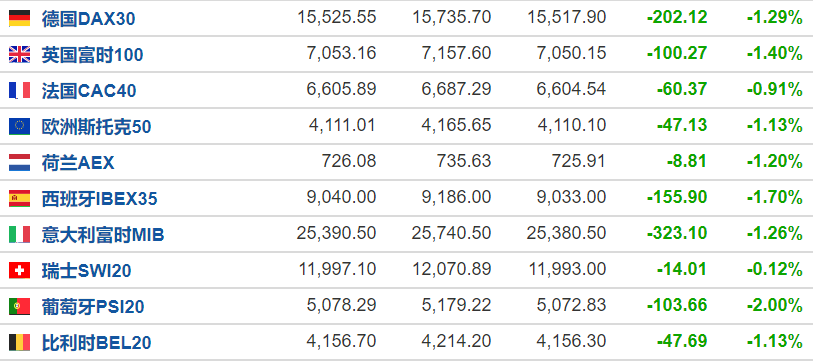This screenshot has width=813, height=361.
Task: Open the 欧洲斯托克50 index link
Action: (96, 127)
